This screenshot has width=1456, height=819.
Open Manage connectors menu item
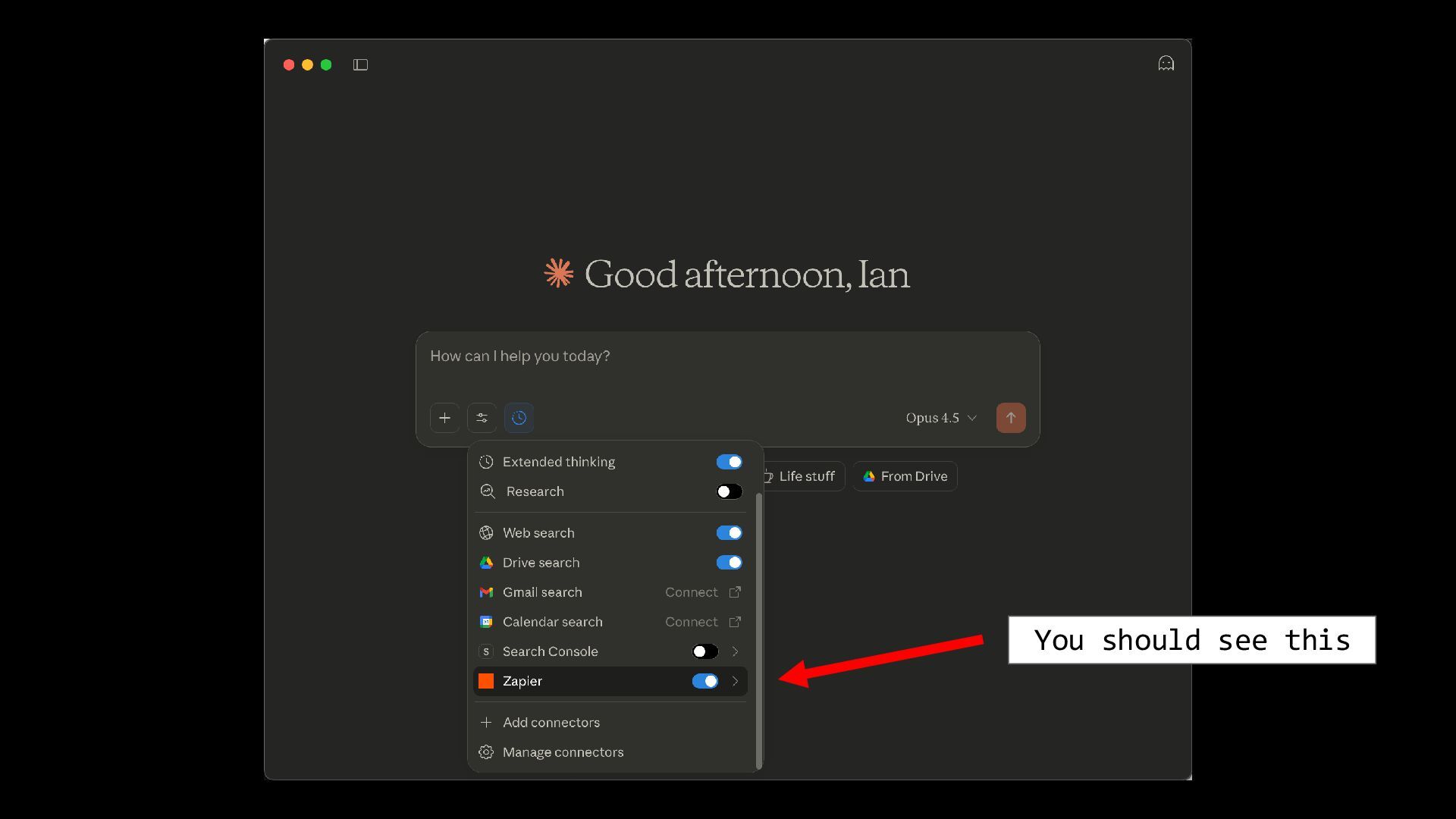coord(562,752)
